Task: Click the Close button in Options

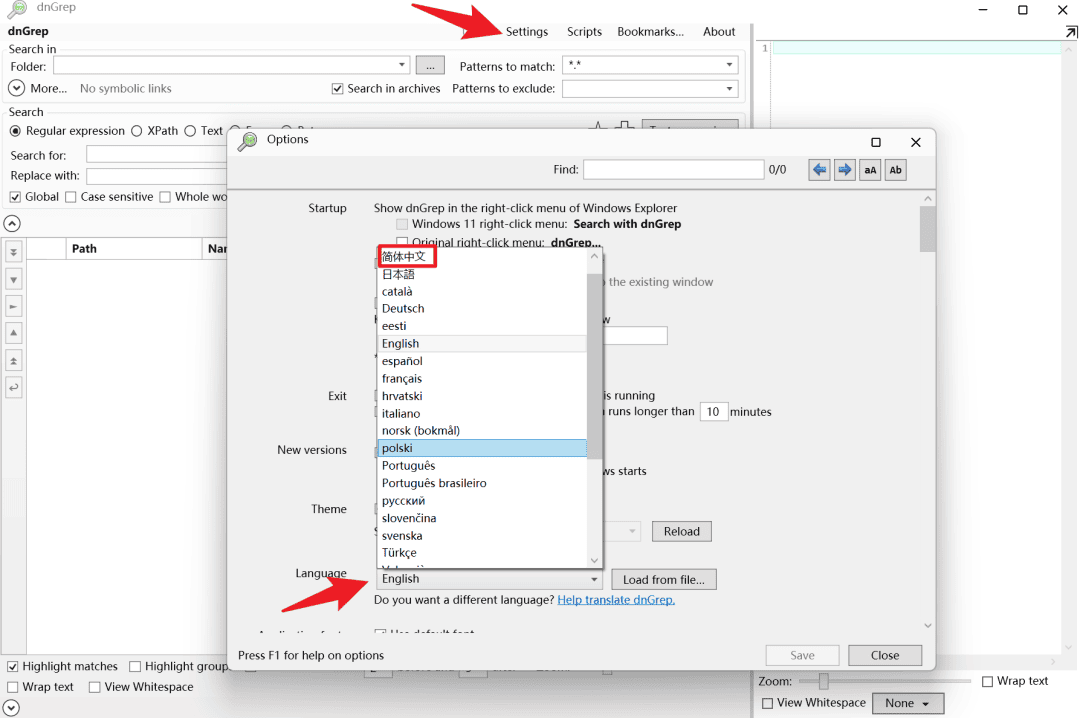Action: tap(884, 655)
